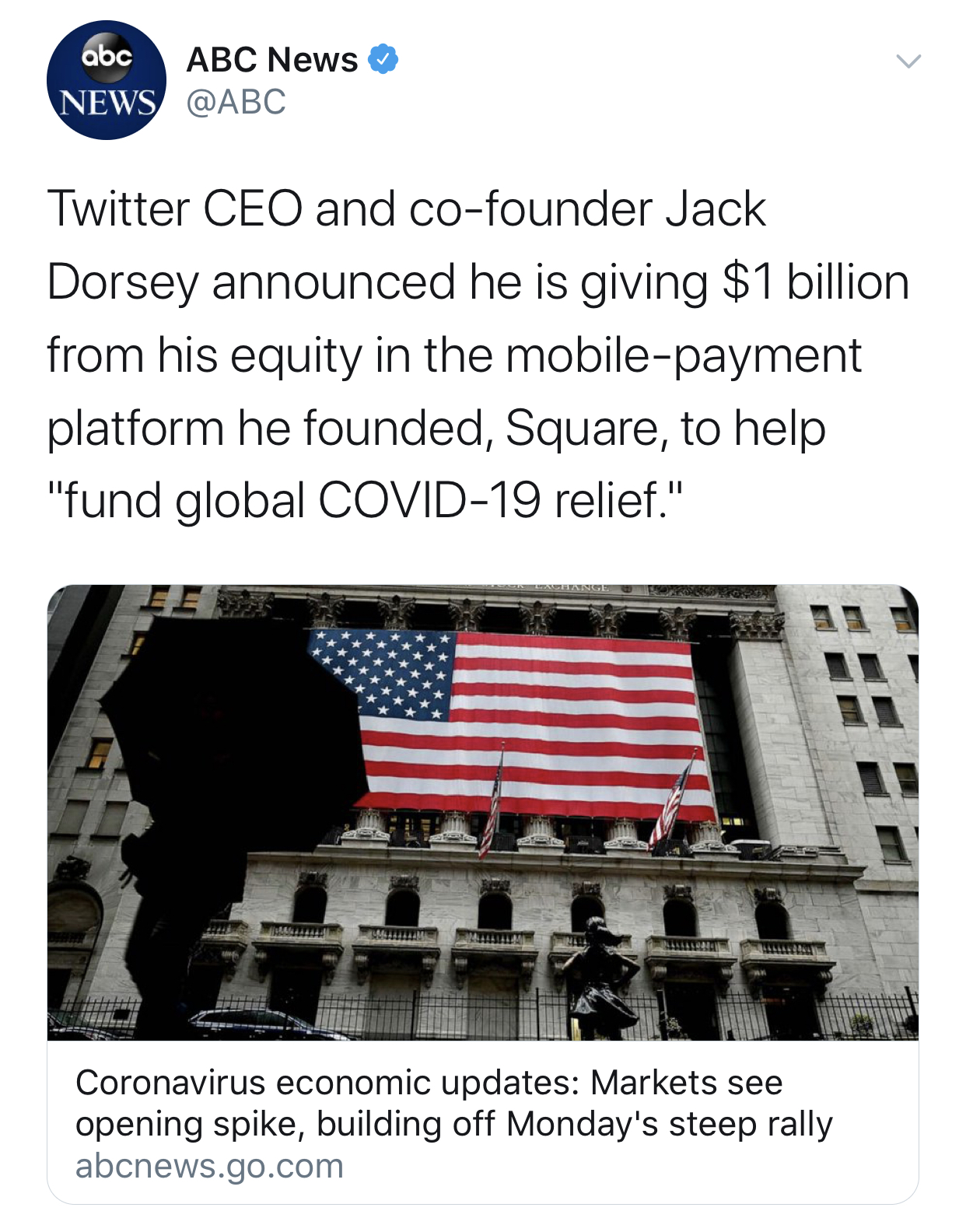Viewport: 966px width, 1232px height.
Task: Open the ABC News profile avatar
Action: pos(107,80)
